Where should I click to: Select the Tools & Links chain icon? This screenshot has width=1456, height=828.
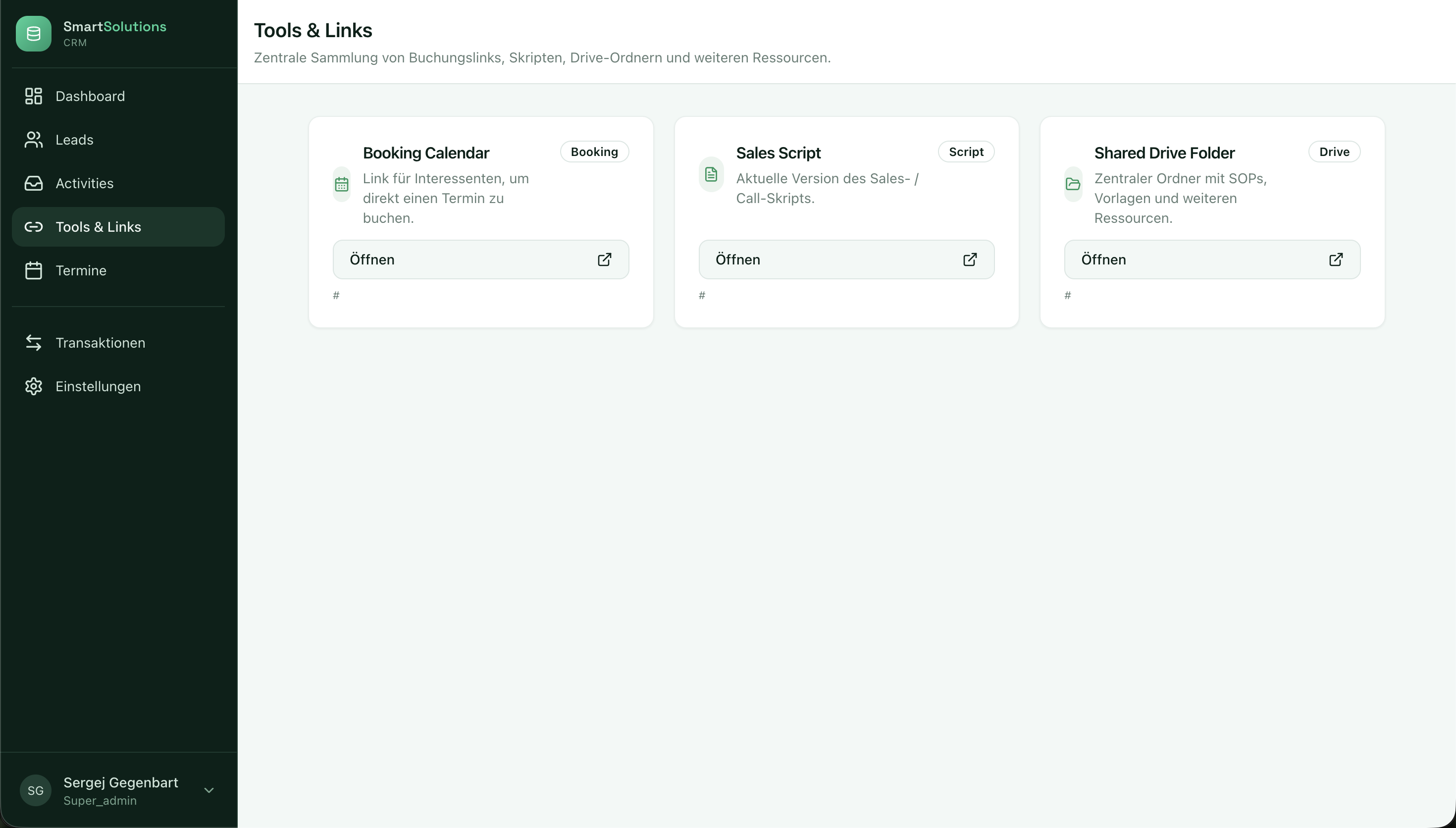pos(34,226)
